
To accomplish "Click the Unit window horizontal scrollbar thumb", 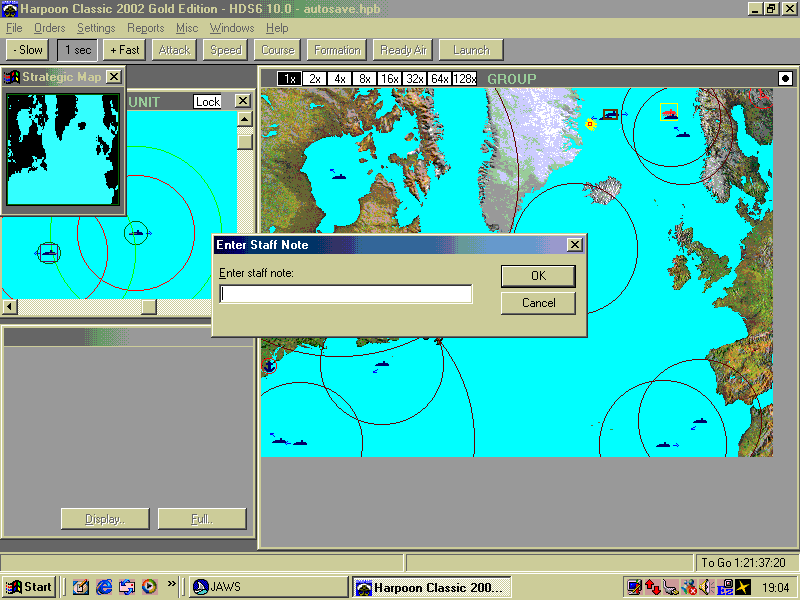I will pyautogui.click(x=148, y=307).
